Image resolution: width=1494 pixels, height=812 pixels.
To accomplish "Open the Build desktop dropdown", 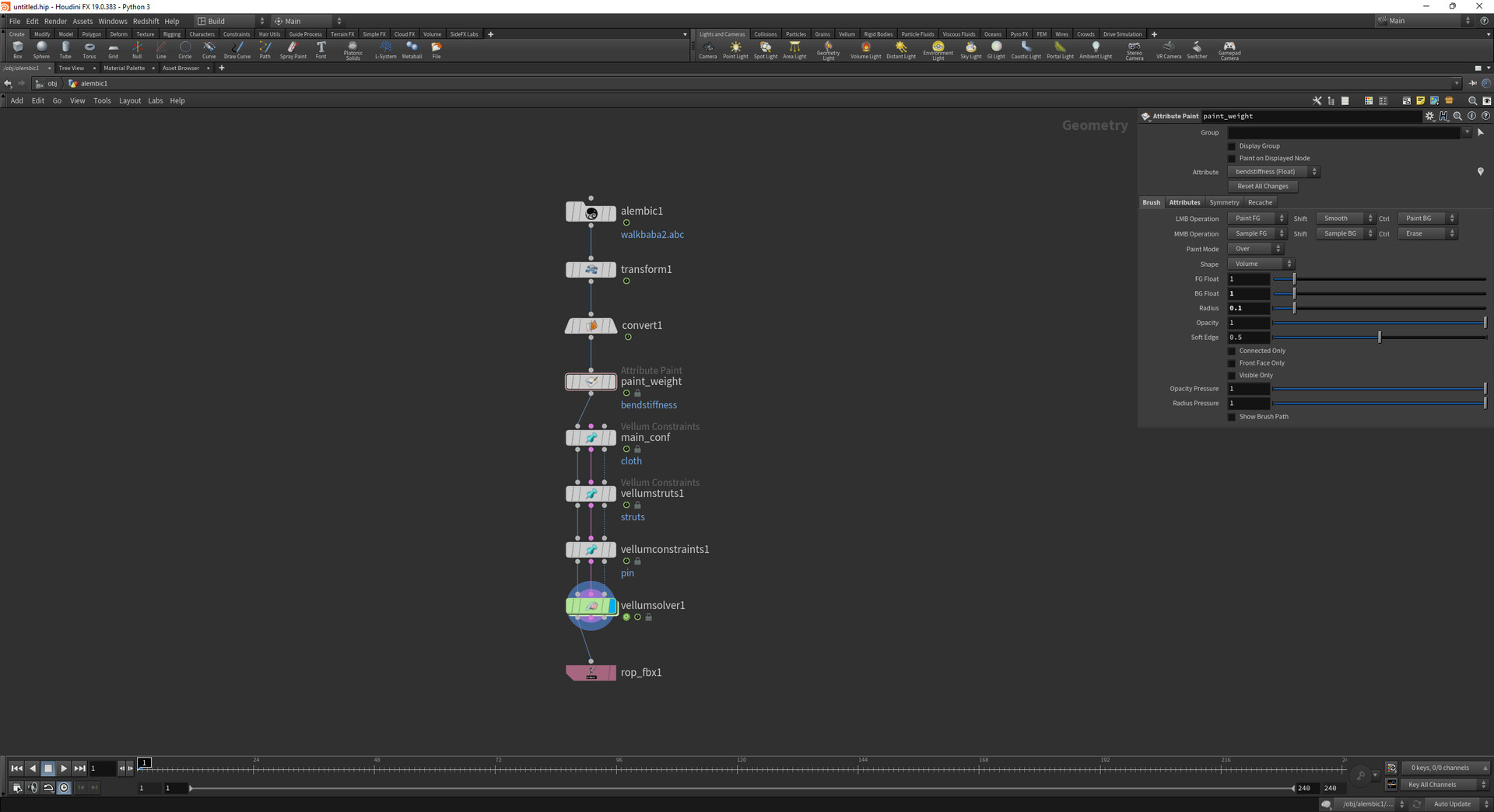I will point(230,21).
